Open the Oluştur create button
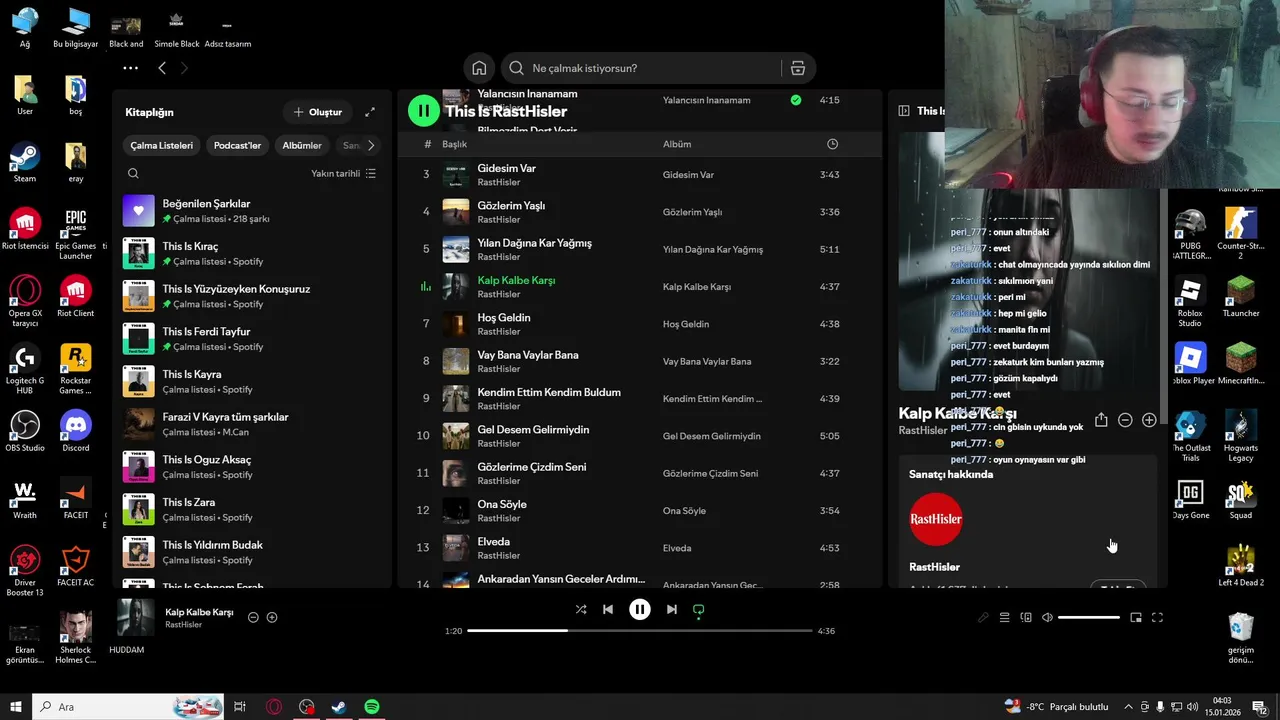This screenshot has width=1280, height=720. (318, 112)
